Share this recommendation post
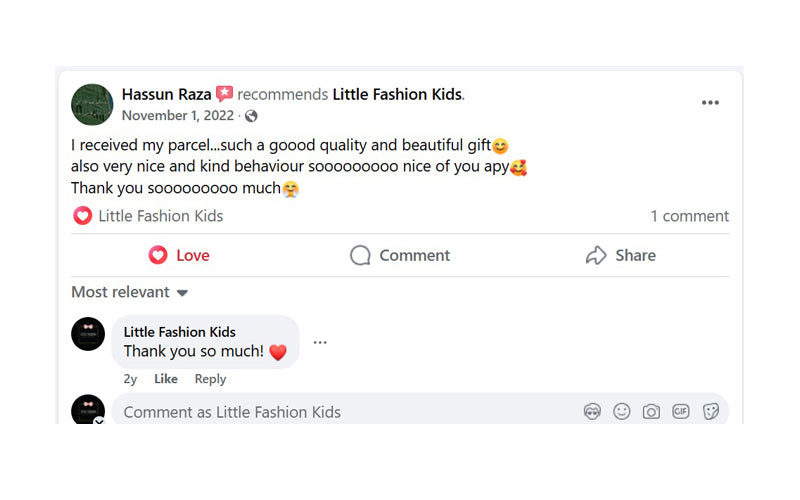Image resolution: width=800 pixels, height=500 pixels. click(620, 255)
